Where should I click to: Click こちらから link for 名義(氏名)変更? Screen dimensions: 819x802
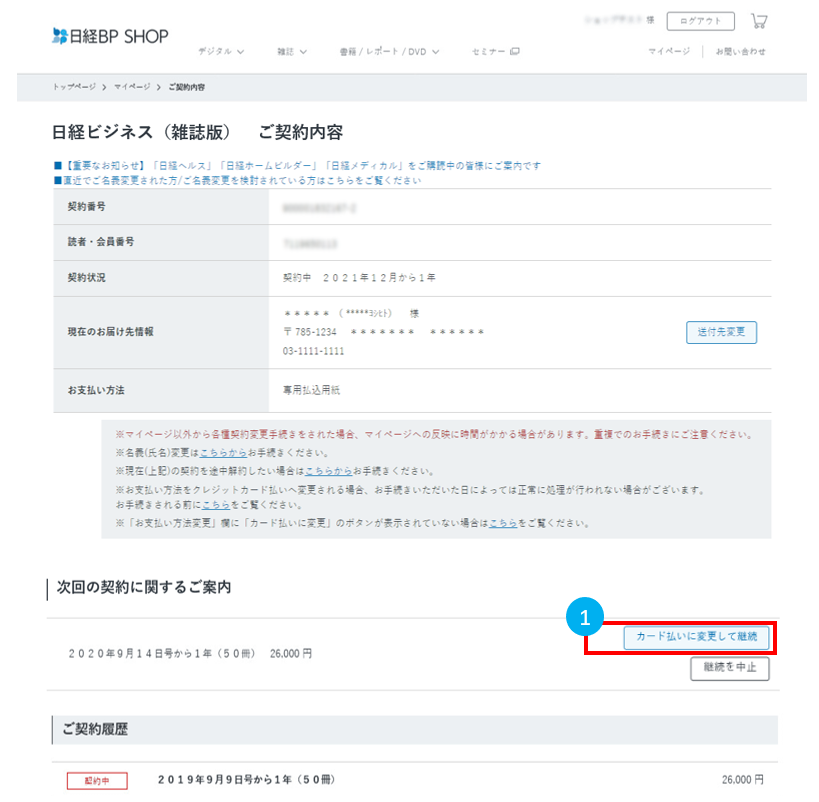coord(224,452)
